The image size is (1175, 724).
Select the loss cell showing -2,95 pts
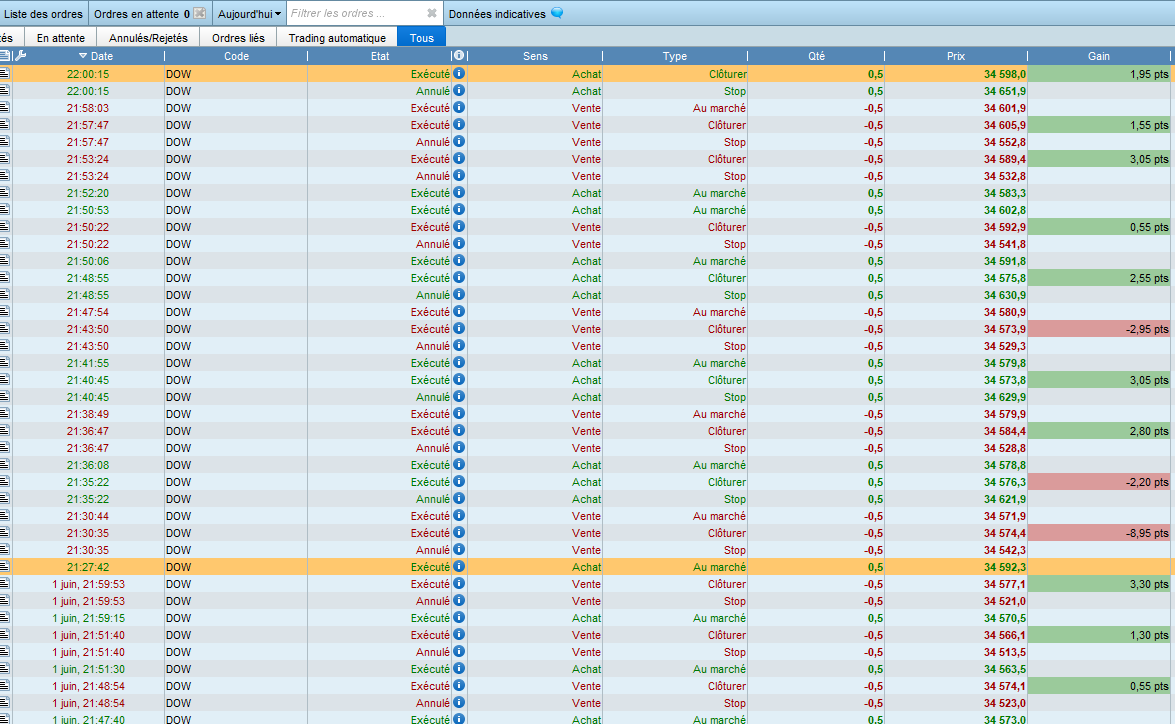point(1099,329)
